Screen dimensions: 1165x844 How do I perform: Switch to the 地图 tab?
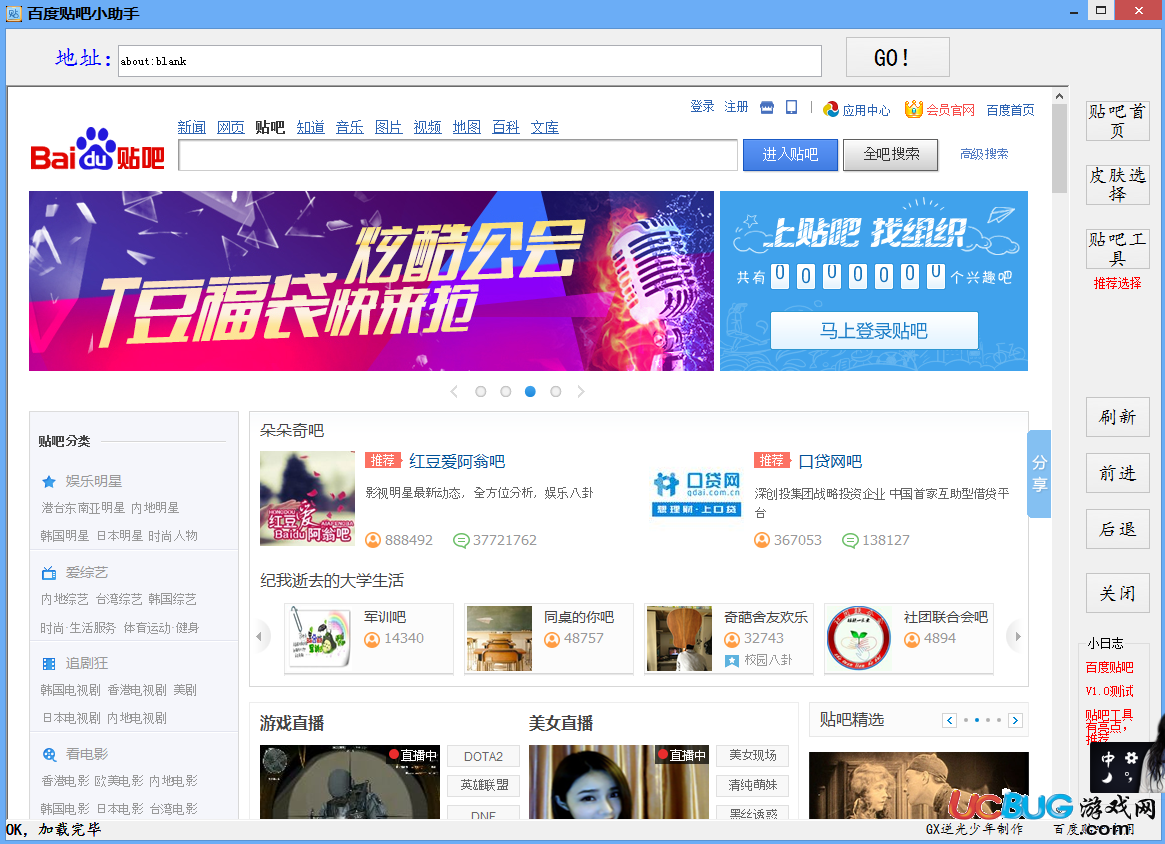point(467,128)
